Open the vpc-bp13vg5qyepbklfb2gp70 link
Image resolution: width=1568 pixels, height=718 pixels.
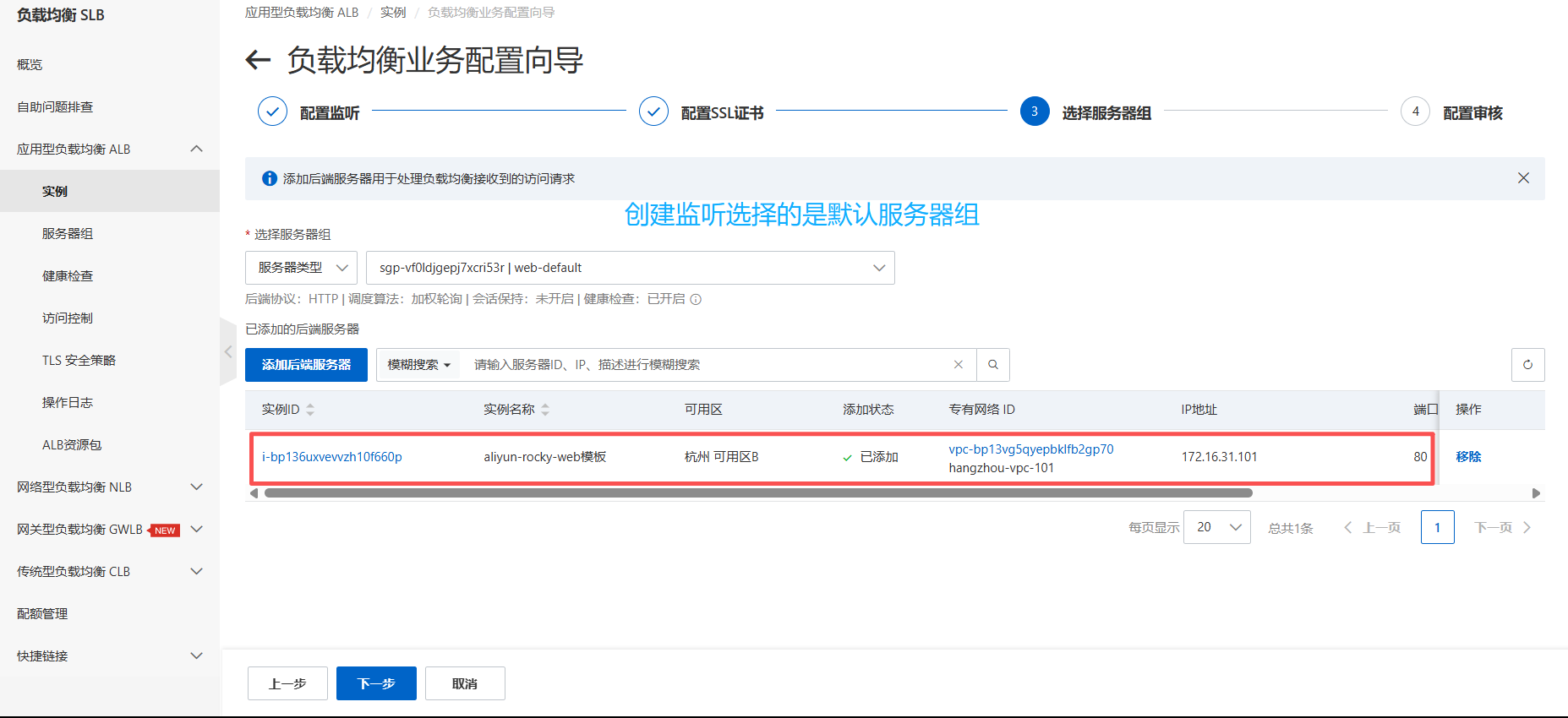1031,449
